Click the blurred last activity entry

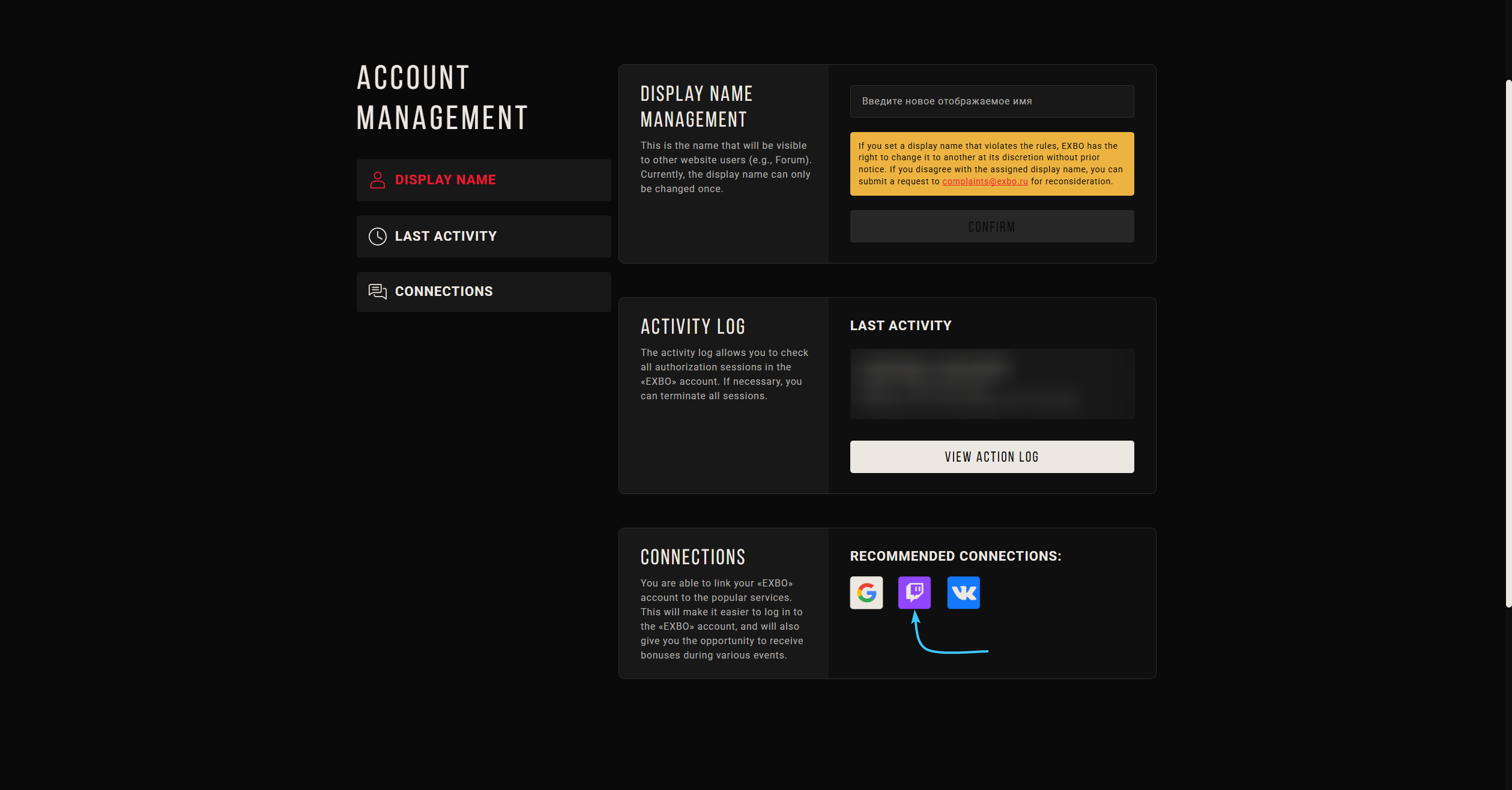point(991,384)
